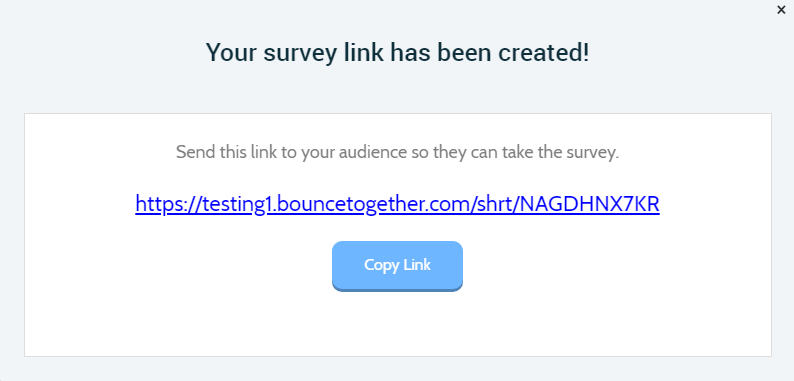This screenshot has width=794, height=381.
Task: Open the testing1.bouncetogether.com survey link
Action: [397, 204]
